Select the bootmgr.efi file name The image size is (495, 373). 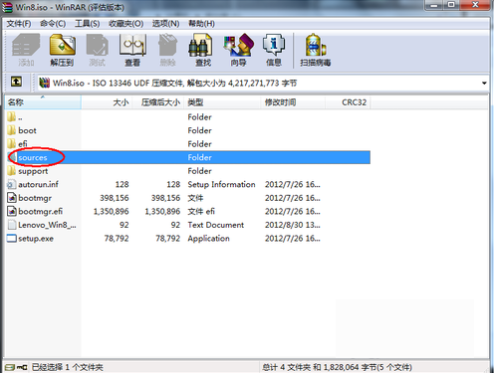click(x=40, y=211)
